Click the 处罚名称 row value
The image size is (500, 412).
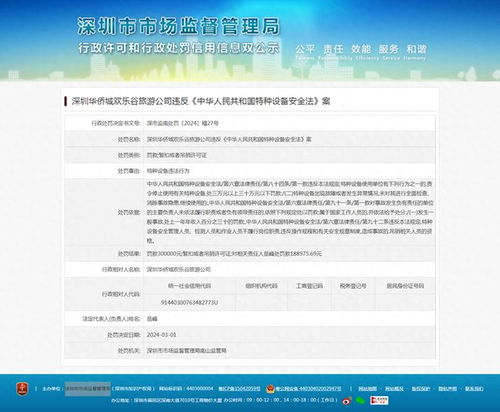point(229,139)
